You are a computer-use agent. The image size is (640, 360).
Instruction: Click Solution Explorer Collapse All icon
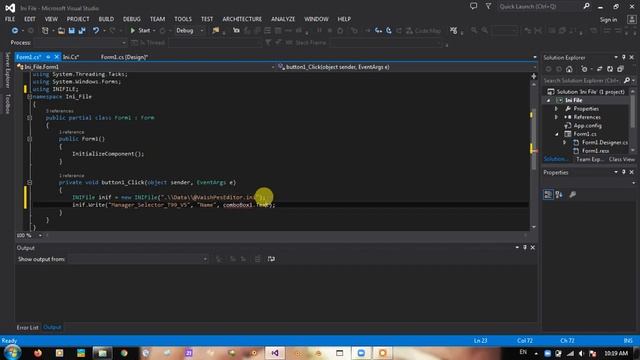[620, 69]
